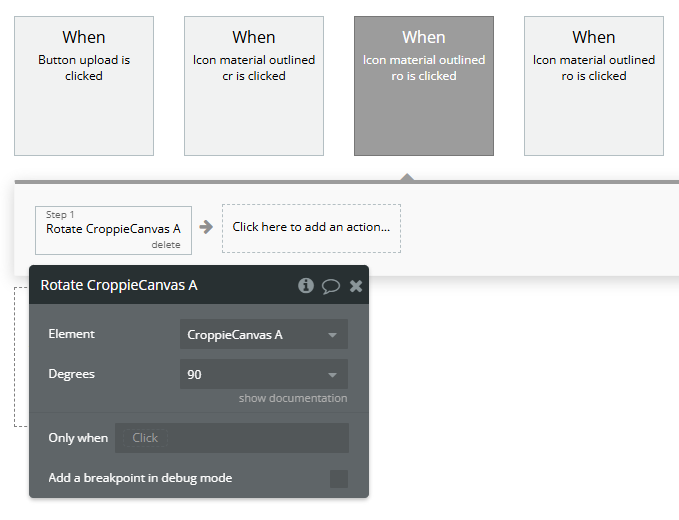
Task: Open the panel's info icon
Action: pyautogui.click(x=306, y=286)
